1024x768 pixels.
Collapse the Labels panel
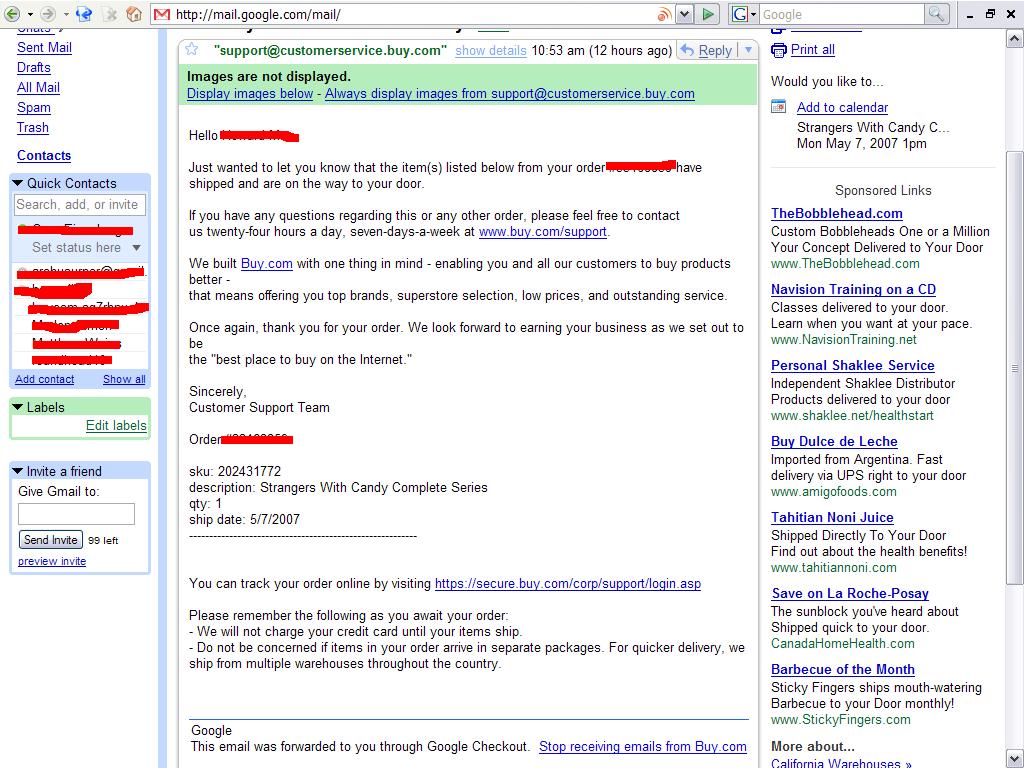[x=18, y=408]
